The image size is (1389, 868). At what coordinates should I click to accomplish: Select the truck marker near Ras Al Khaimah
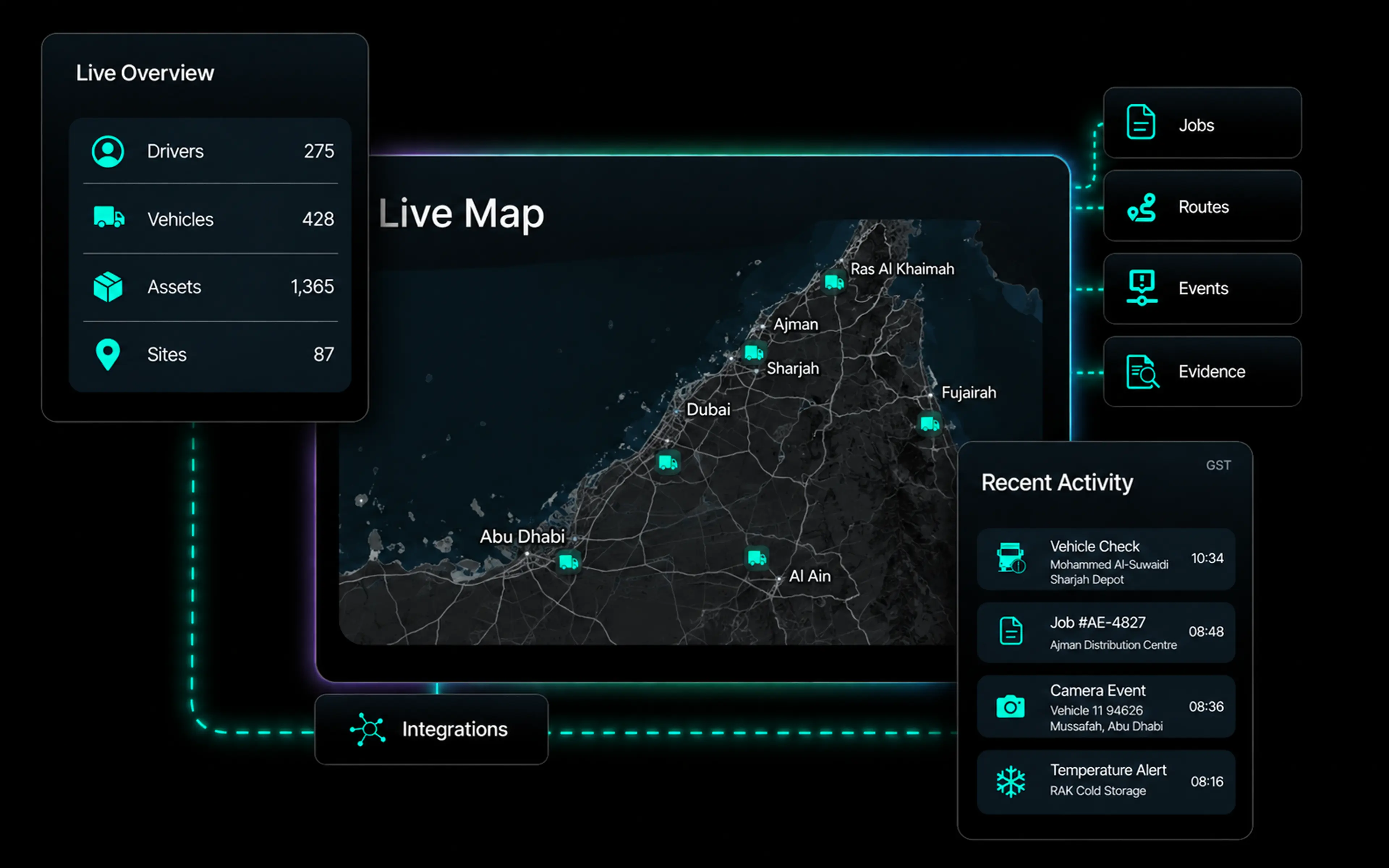(833, 282)
